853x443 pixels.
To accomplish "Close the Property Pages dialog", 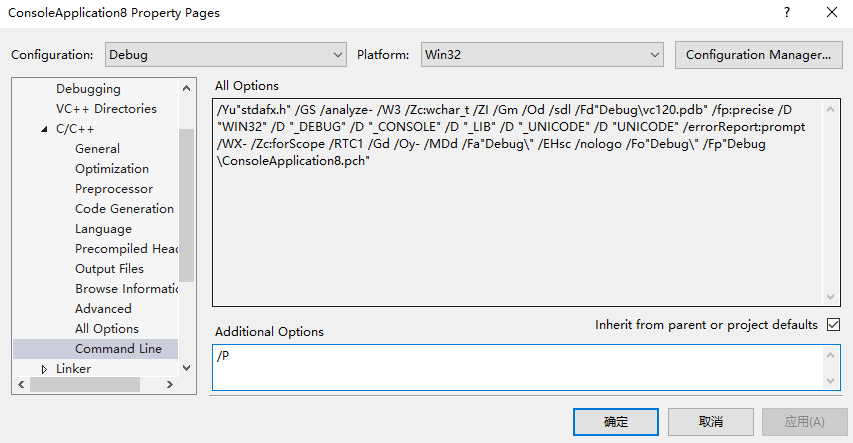I will point(832,13).
